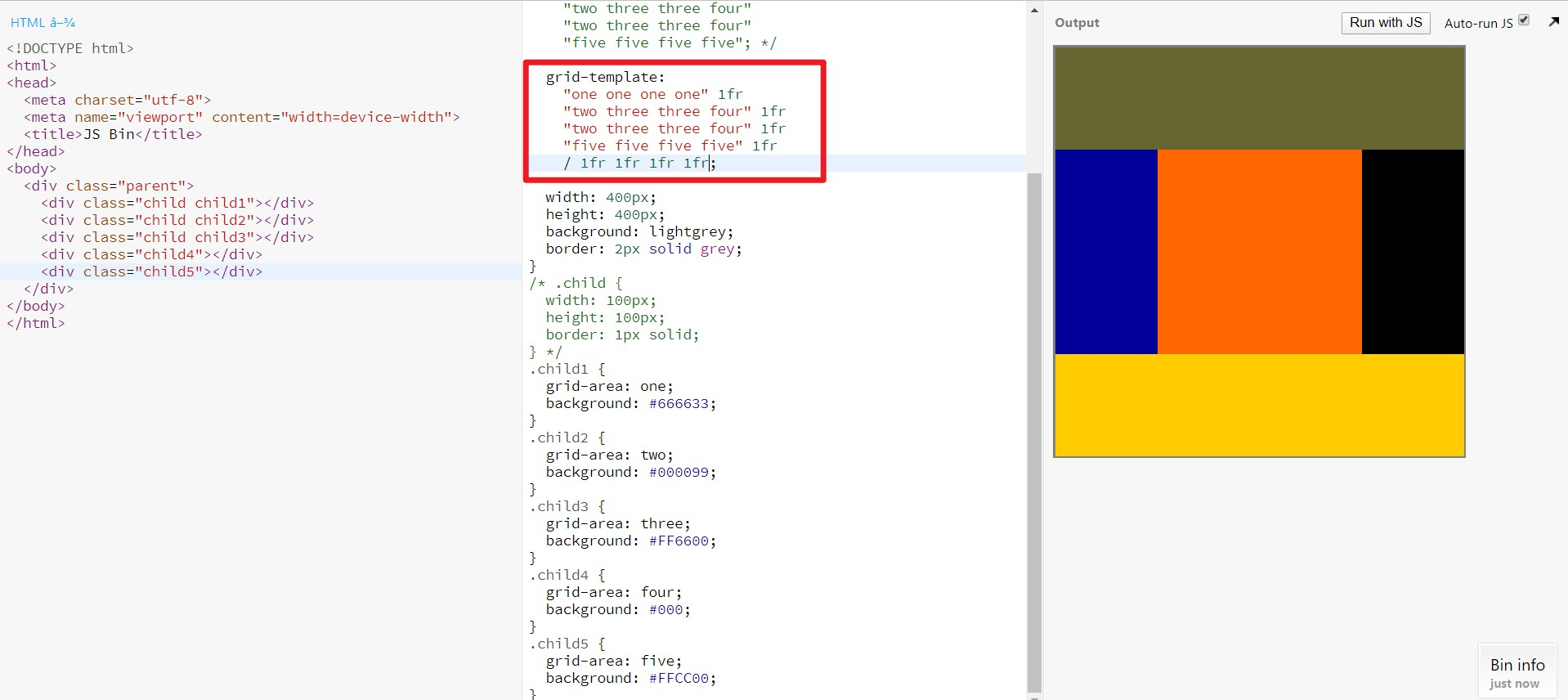The height and width of the screenshot is (700, 1568).
Task: Click the black grid area in output
Action: 1413,252
